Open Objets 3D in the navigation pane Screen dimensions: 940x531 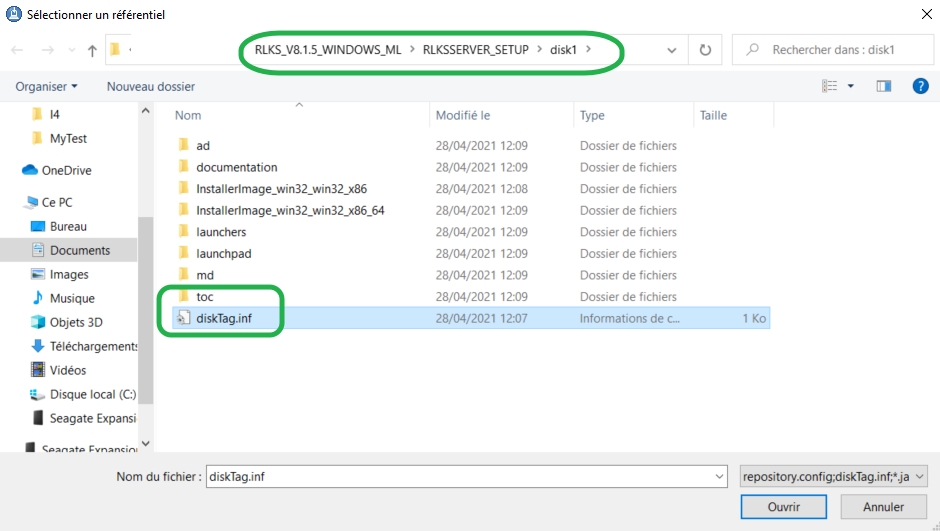coord(76,322)
